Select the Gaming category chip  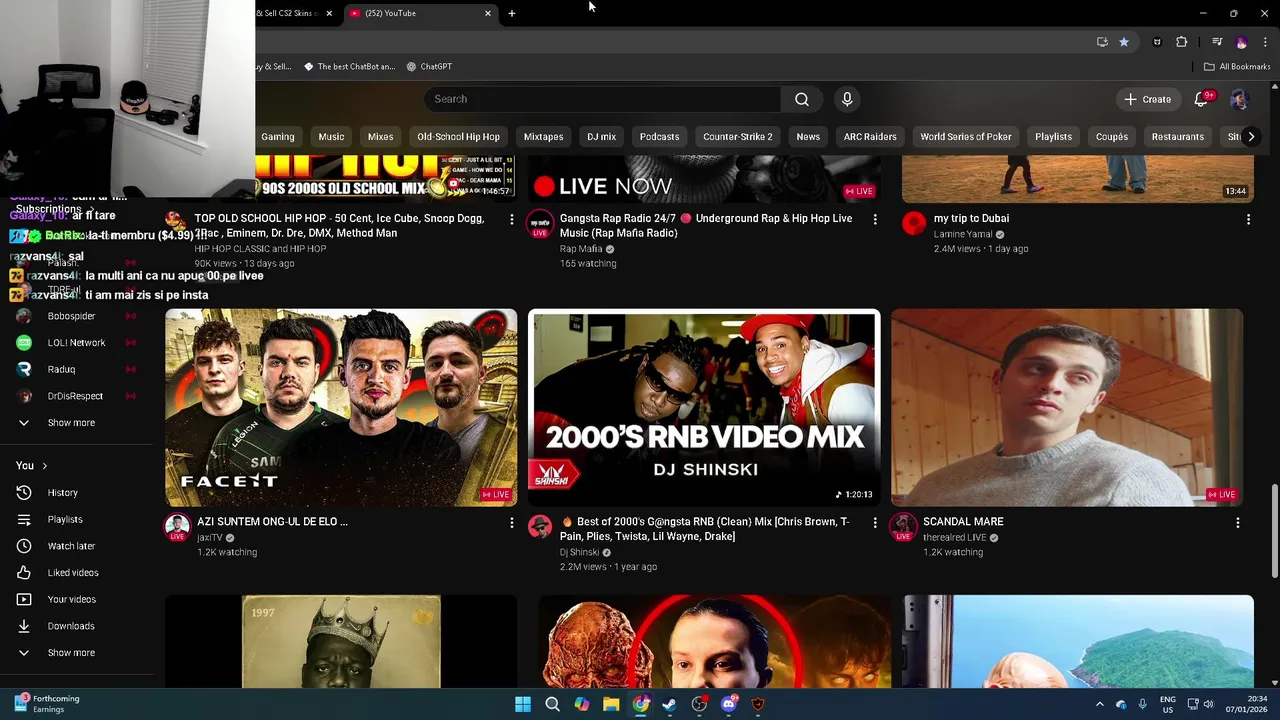[x=278, y=137]
